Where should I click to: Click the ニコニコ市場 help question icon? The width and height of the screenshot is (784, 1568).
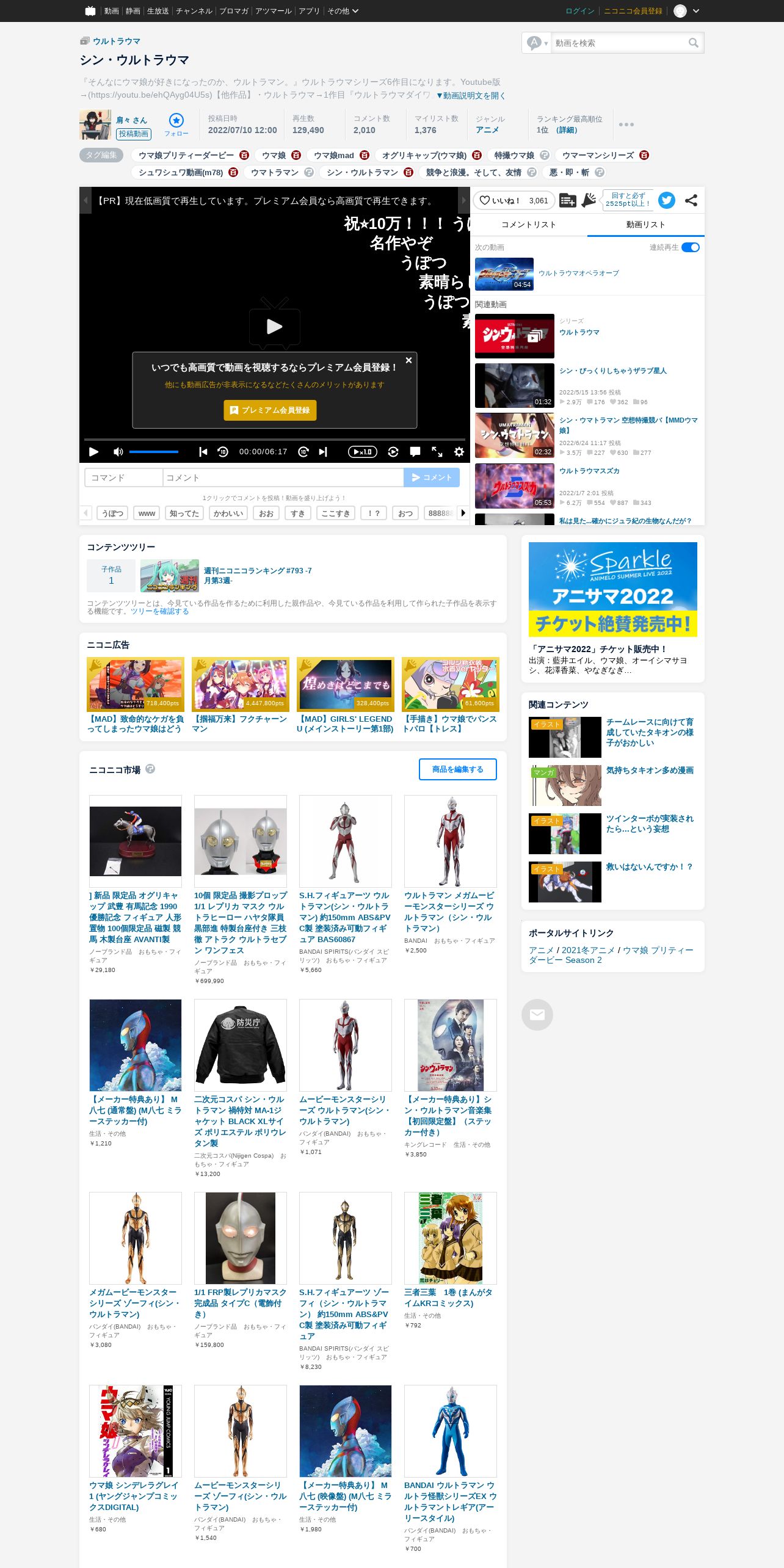(150, 769)
